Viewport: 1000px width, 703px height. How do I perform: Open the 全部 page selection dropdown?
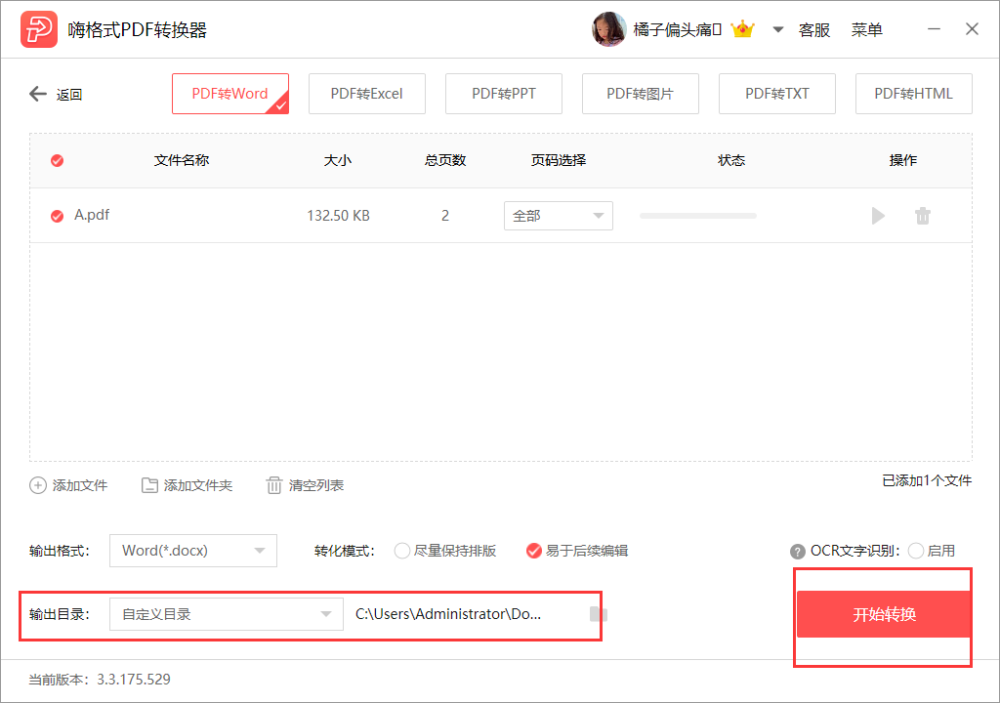558,216
